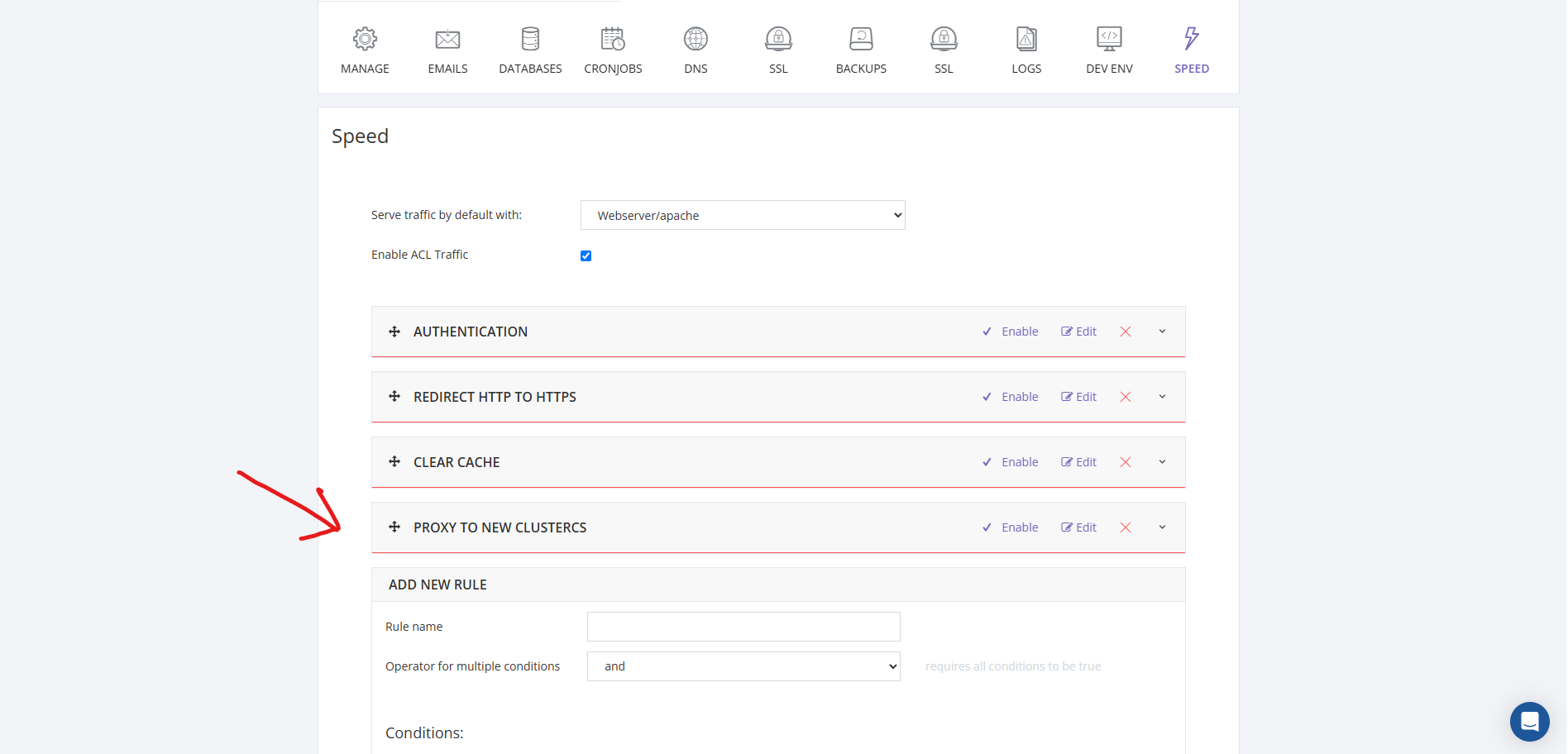The image size is (1568, 754).
Task: Open the CRONJOBS calendar icon
Action: point(613,39)
